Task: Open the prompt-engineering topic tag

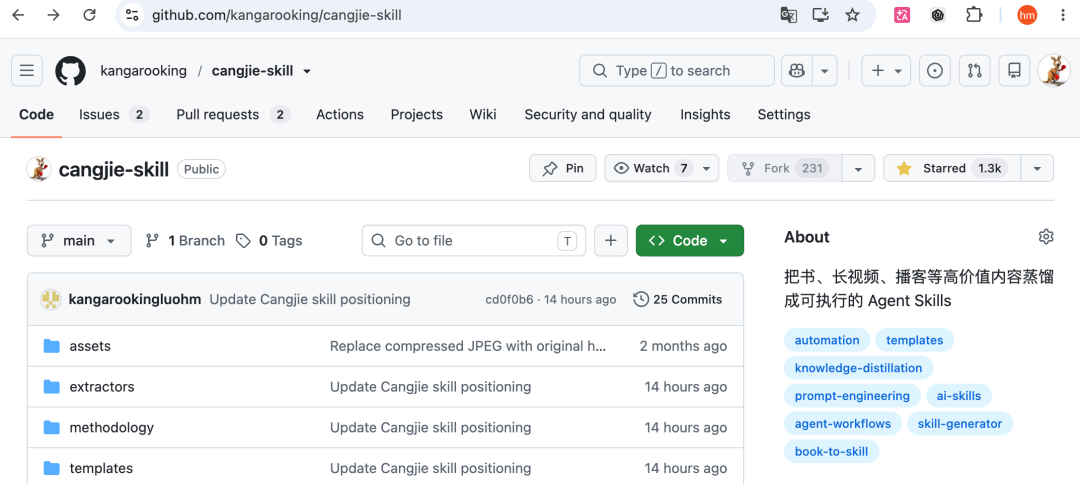Action: tap(852, 396)
